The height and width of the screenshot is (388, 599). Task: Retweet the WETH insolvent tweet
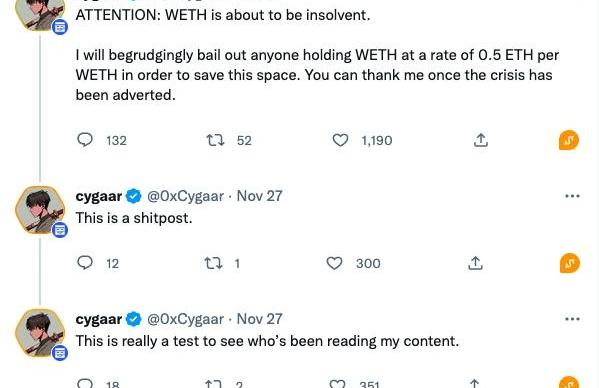pos(215,141)
